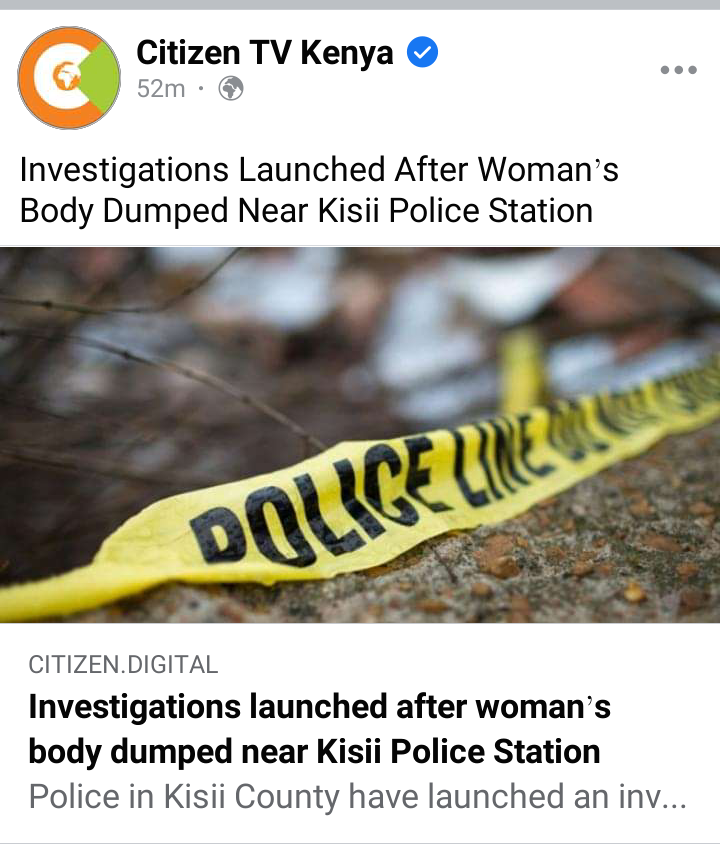The image size is (720, 844).
Task: Click 'Kisii Police Station' in the post caption
Action: tap(455, 210)
